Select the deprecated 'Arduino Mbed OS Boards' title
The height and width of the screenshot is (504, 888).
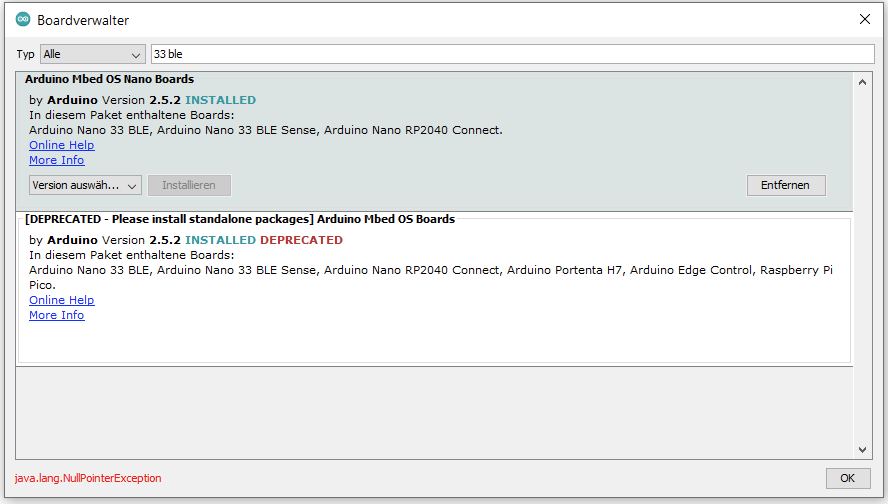pos(240,219)
